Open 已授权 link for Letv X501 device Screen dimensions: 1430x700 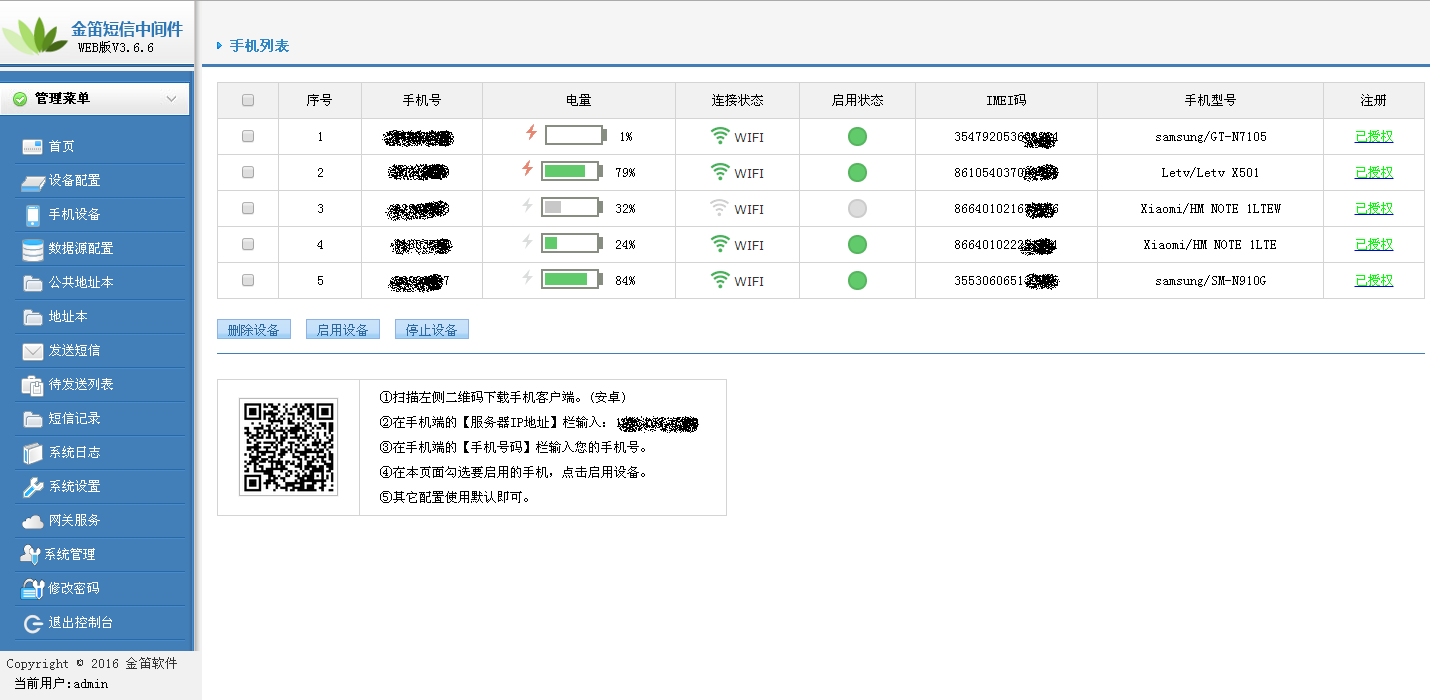[x=1374, y=172]
